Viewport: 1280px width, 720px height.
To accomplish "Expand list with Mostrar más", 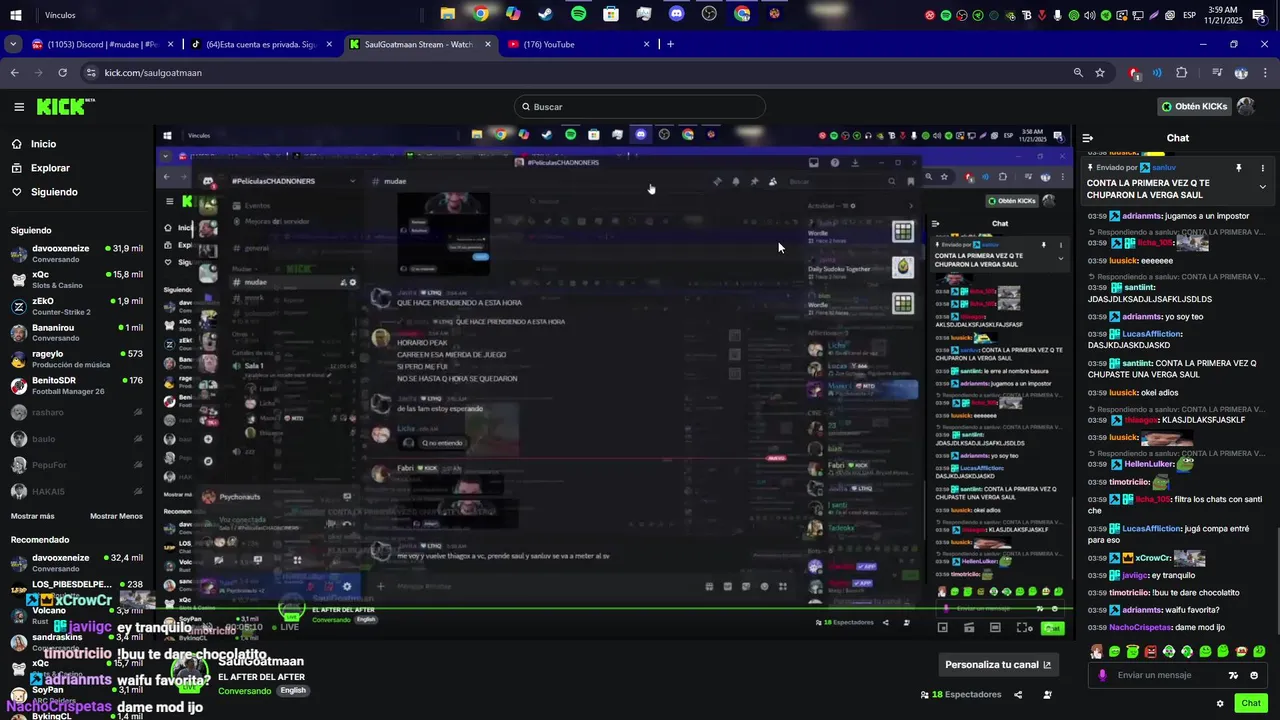I will point(32,516).
